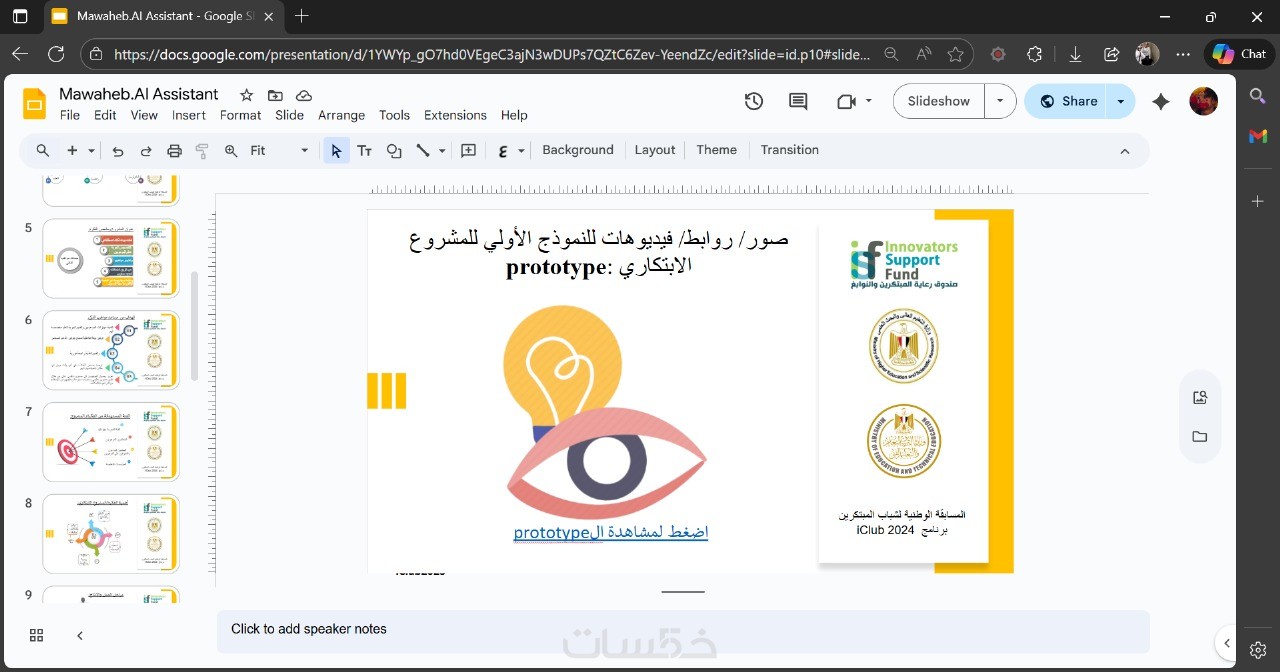Click the move-to-folder icon

pos(275,95)
